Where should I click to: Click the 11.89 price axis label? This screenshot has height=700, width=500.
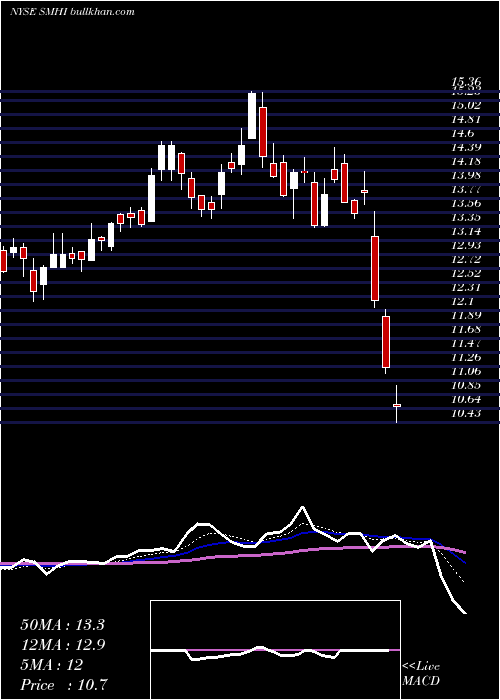pos(466,316)
